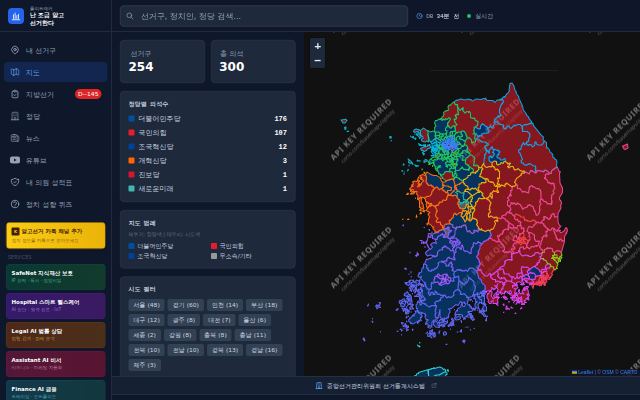Image resolution: width=640 pixels, height=400 pixels.
Task: Click the green 실시간 live status dot
Action: coord(469,16)
